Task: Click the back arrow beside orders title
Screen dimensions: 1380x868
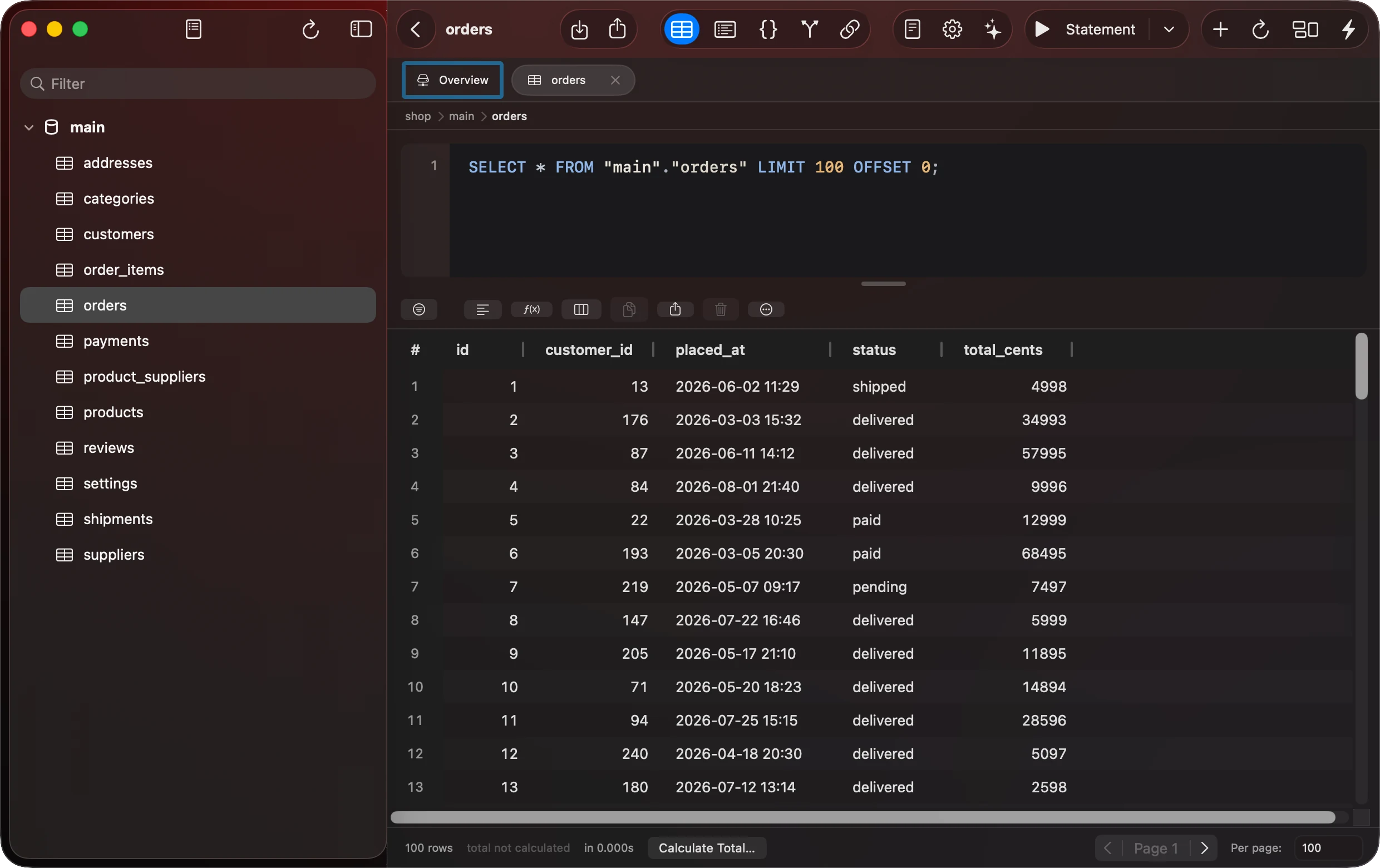Action: [416, 29]
